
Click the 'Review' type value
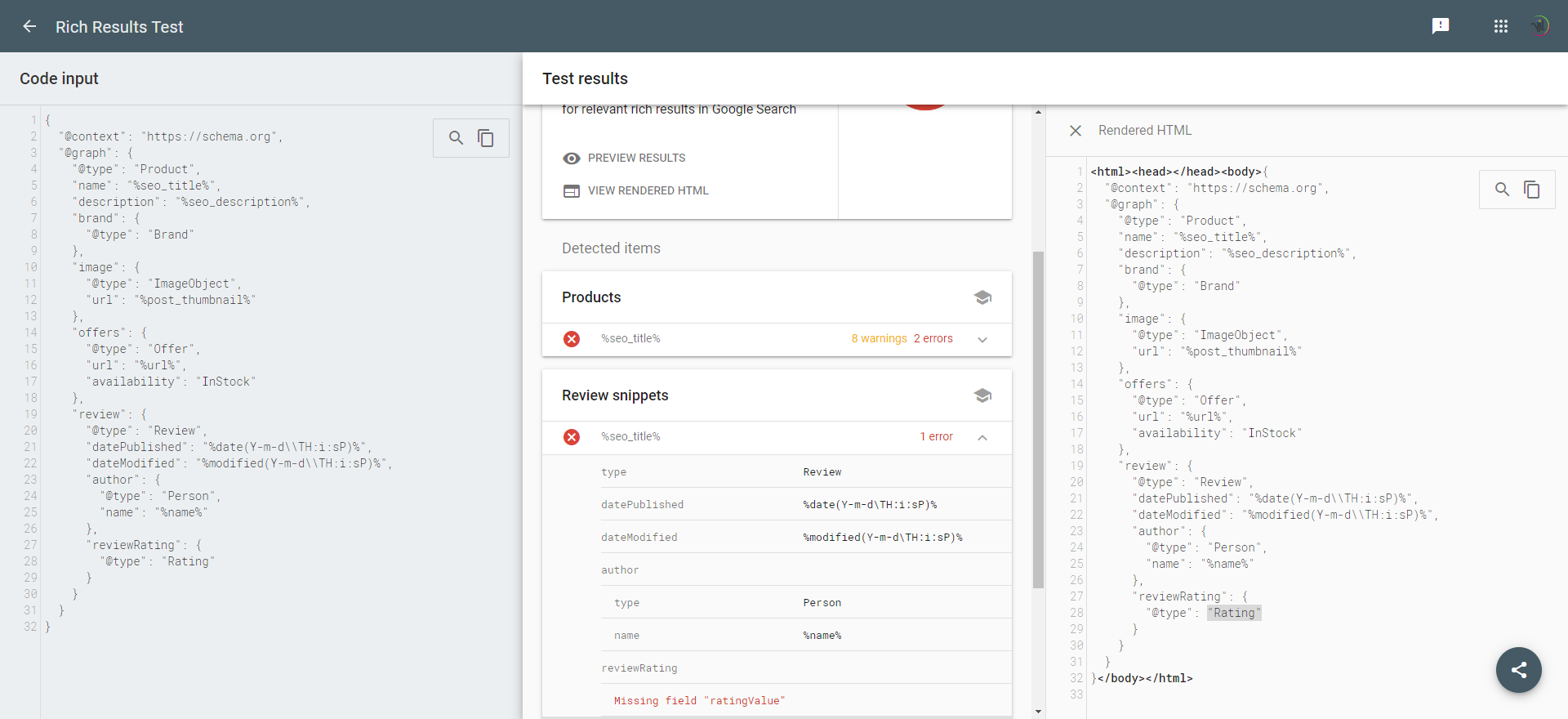822,472
